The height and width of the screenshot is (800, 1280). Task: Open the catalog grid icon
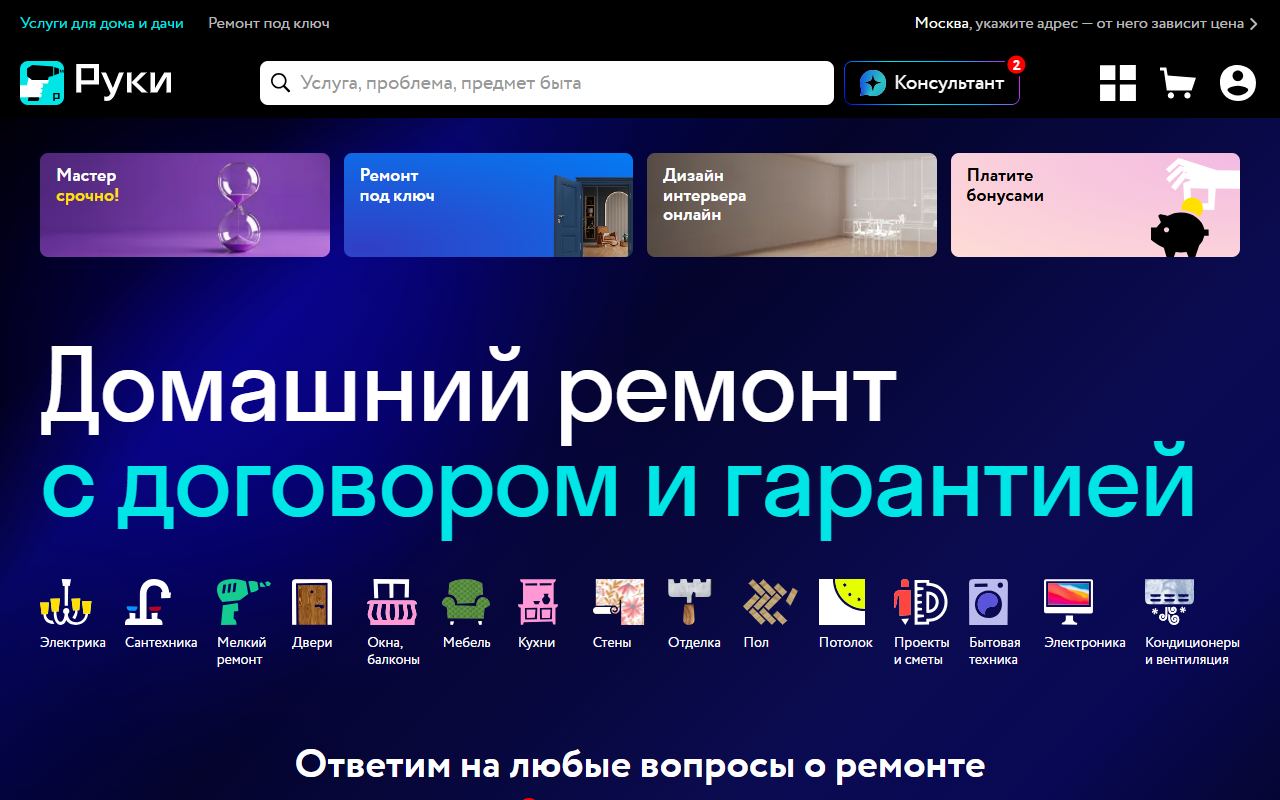(1118, 83)
